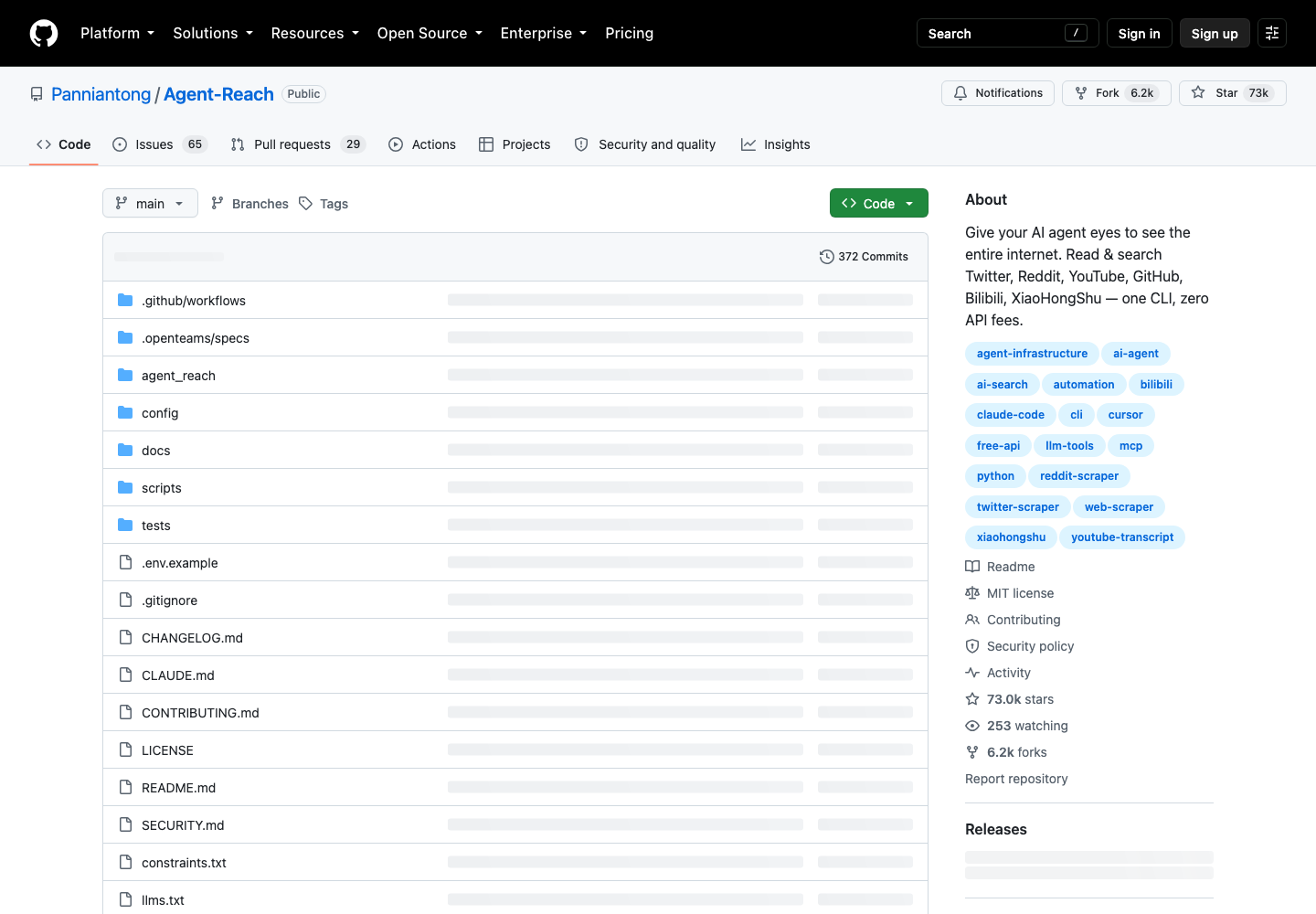Open the MIT license link
This screenshot has height=914, width=1316.
tap(1009, 593)
